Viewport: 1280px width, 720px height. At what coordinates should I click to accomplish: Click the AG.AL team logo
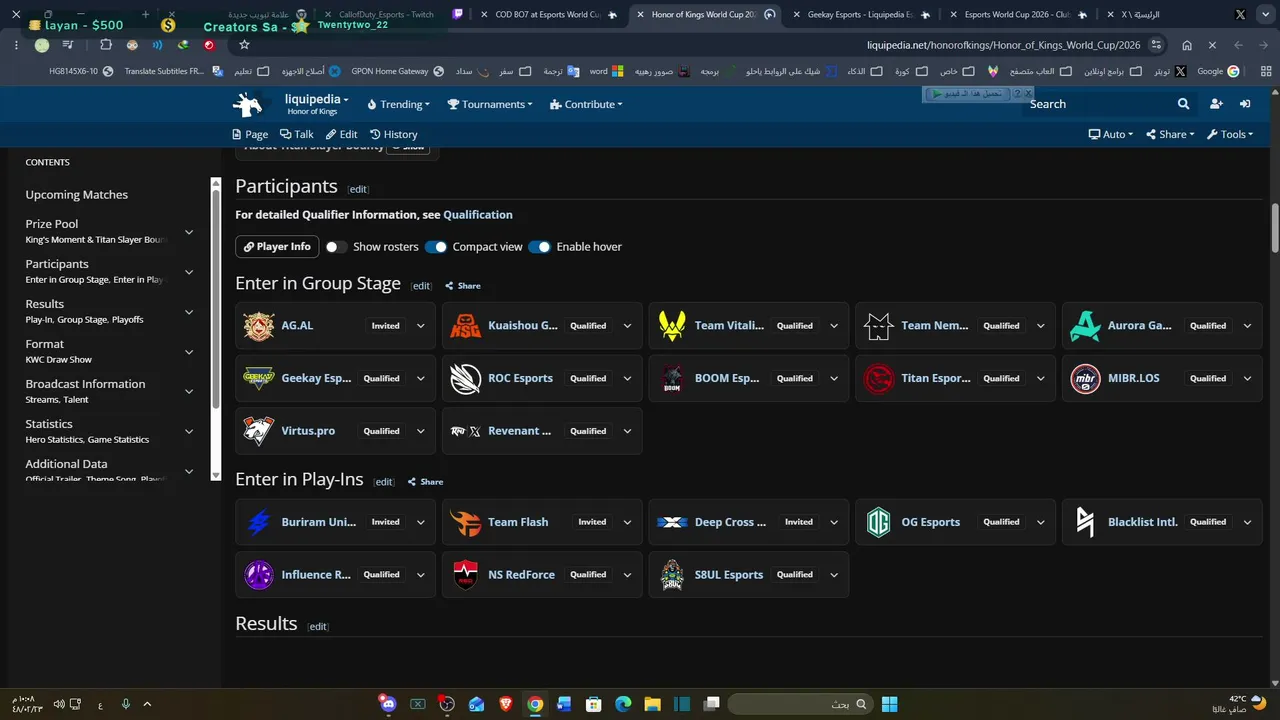pyautogui.click(x=259, y=326)
